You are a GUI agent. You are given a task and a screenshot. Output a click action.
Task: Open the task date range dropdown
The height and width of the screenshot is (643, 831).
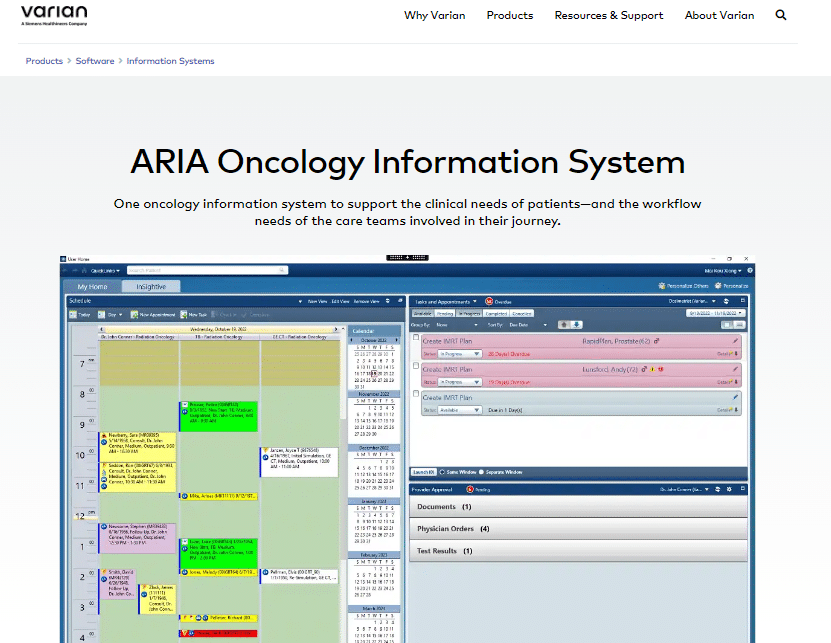pos(715,313)
